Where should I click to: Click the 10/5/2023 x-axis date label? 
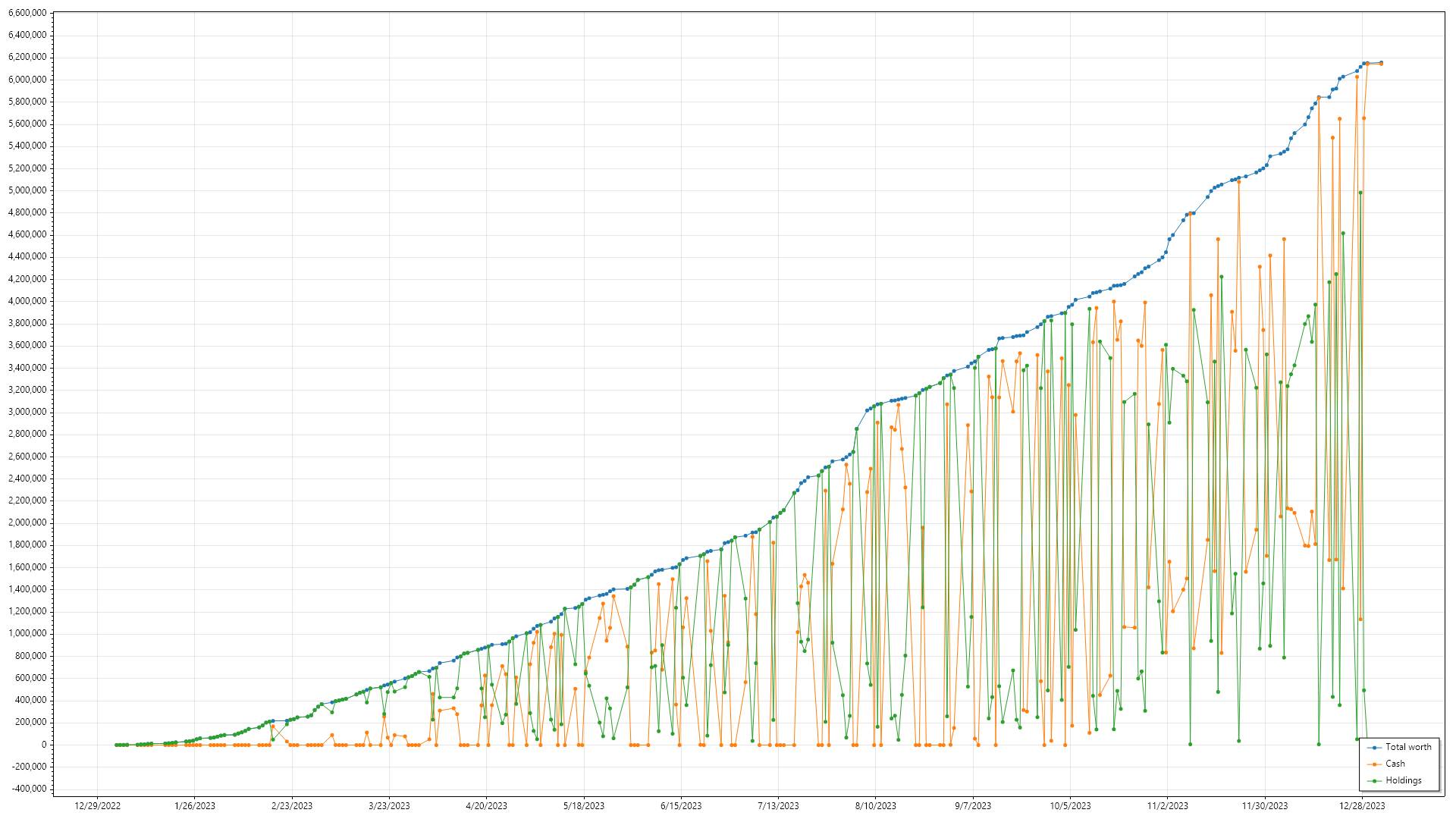coord(1070,806)
